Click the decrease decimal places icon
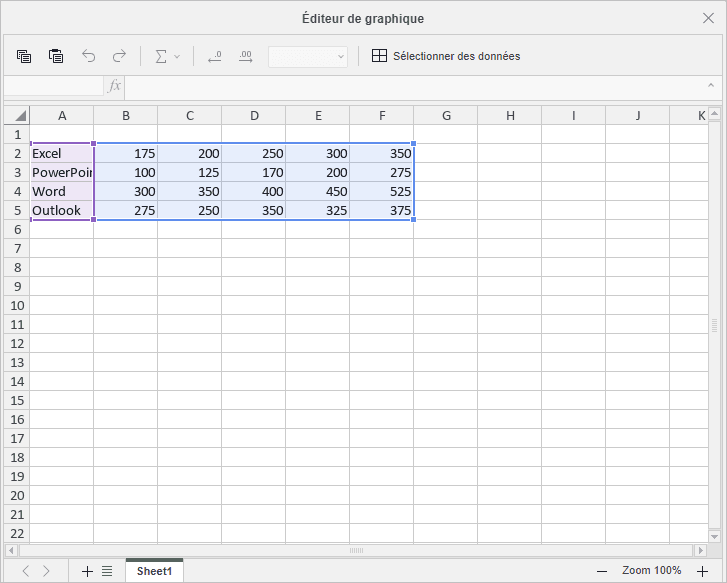This screenshot has height=583, width=727. click(x=214, y=56)
